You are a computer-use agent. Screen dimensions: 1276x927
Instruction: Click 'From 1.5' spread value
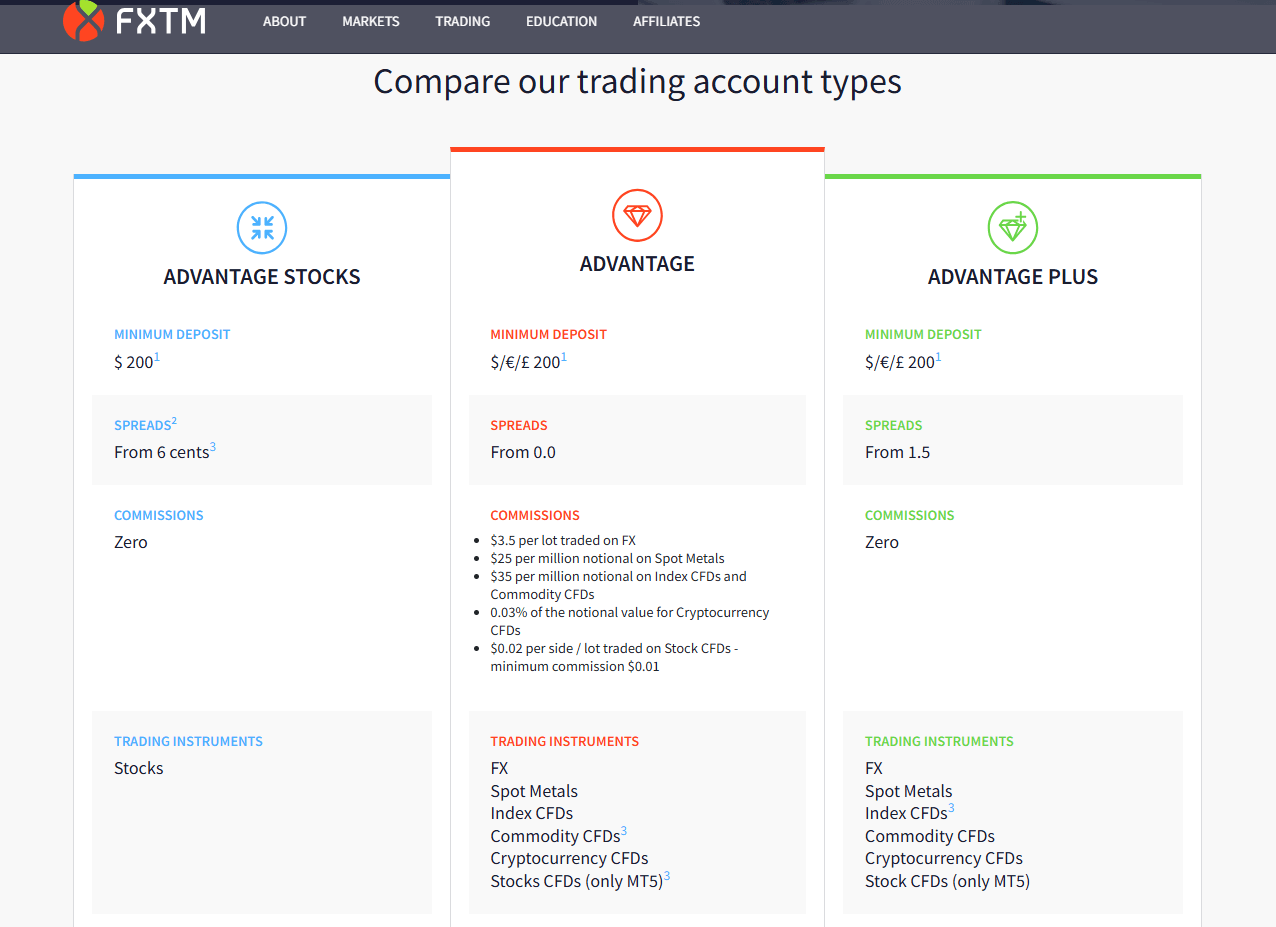898,453
